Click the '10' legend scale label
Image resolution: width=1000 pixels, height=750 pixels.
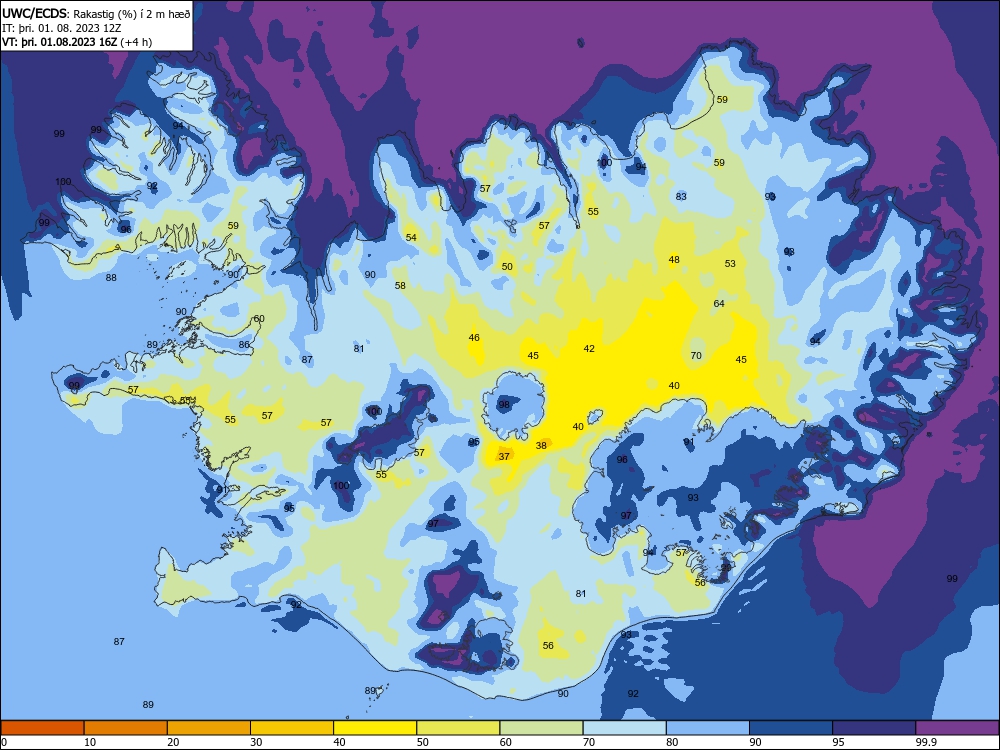click(x=90, y=742)
